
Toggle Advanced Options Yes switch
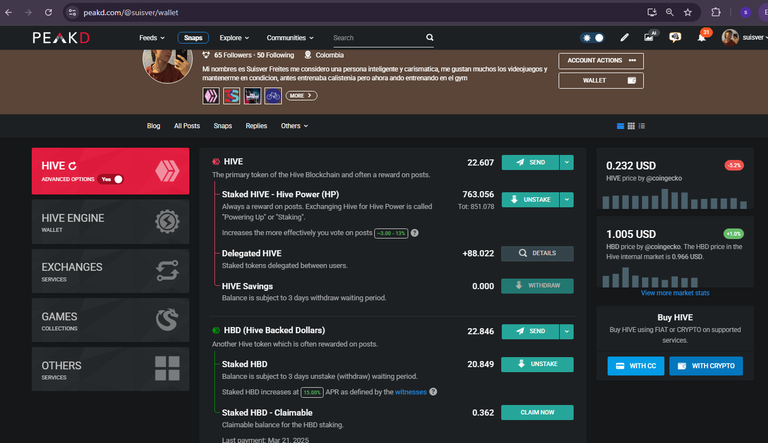pyautogui.click(x=111, y=179)
